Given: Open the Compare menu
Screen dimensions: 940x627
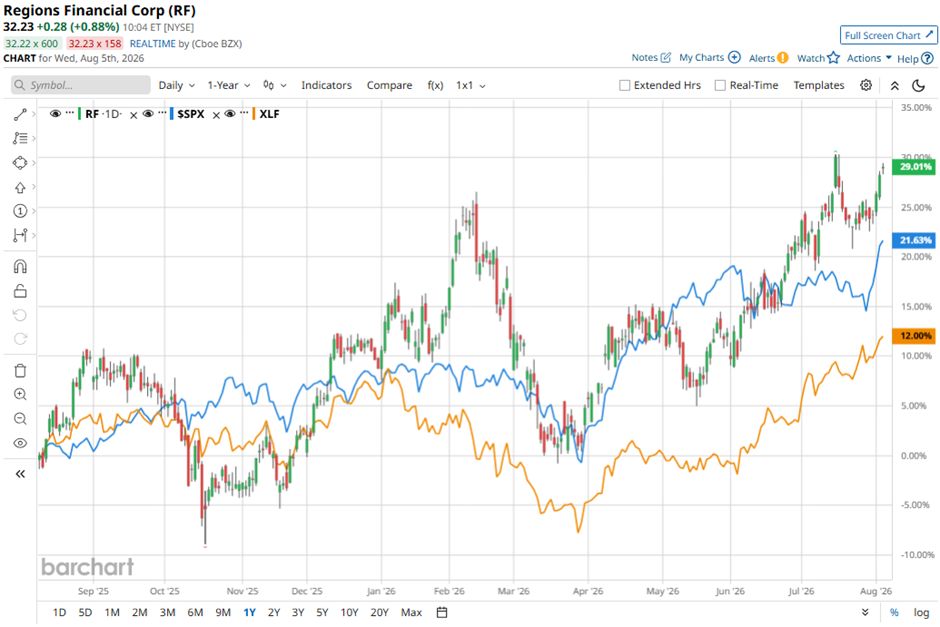Looking at the screenshot, I should point(389,85).
